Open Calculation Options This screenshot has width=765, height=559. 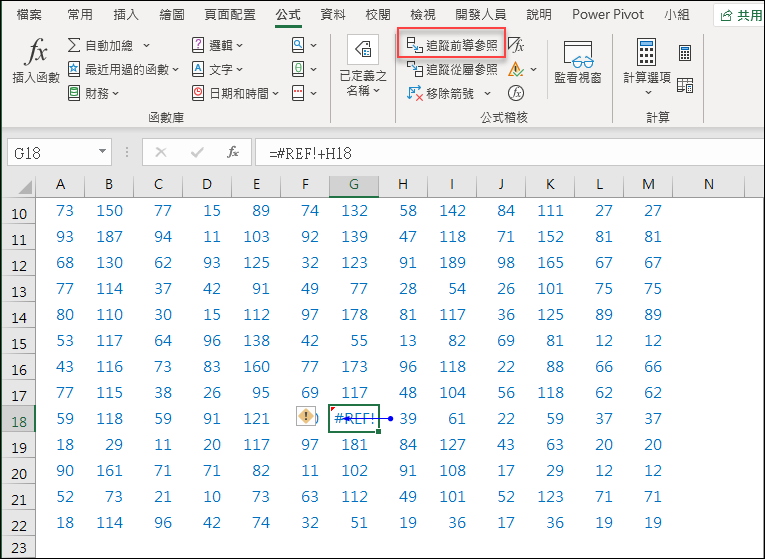click(x=647, y=66)
